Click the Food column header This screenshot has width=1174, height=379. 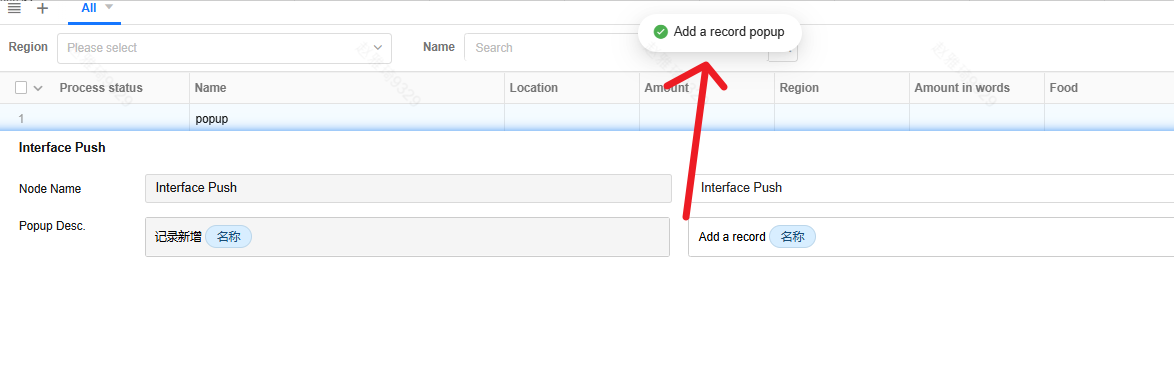1063,88
